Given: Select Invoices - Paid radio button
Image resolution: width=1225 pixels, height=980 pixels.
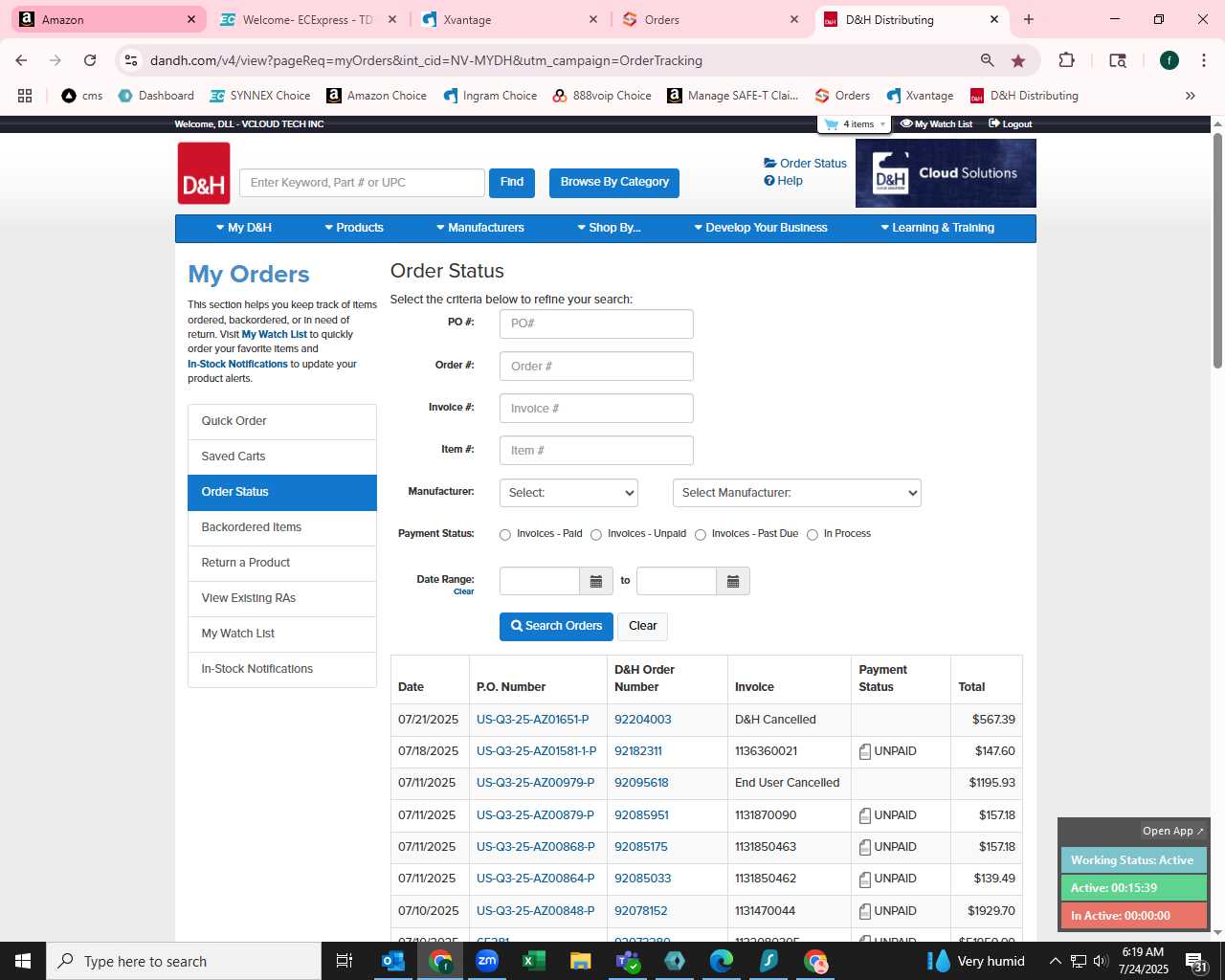Looking at the screenshot, I should click(x=505, y=535).
